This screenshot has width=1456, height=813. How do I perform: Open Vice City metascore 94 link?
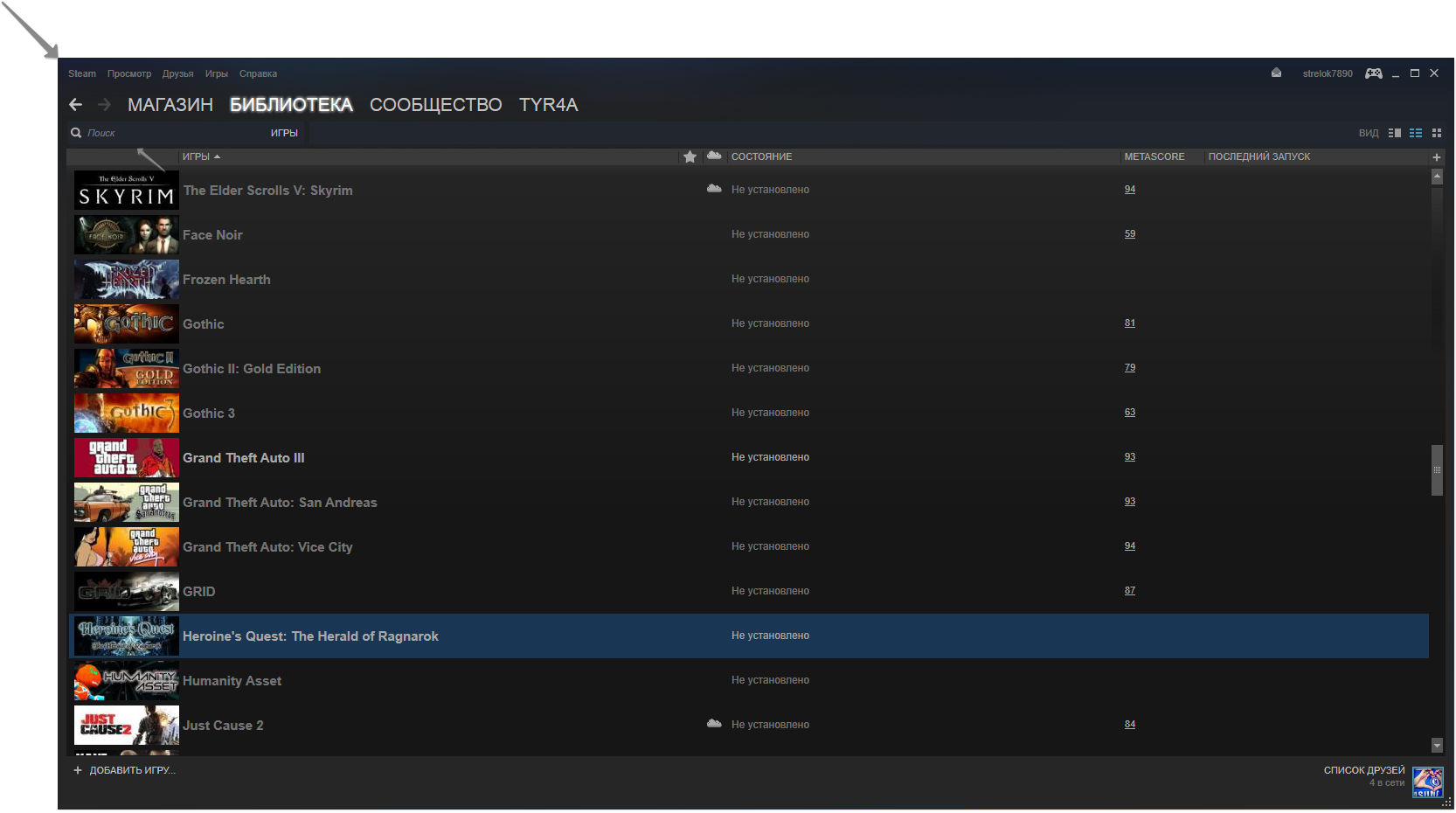[x=1130, y=545]
